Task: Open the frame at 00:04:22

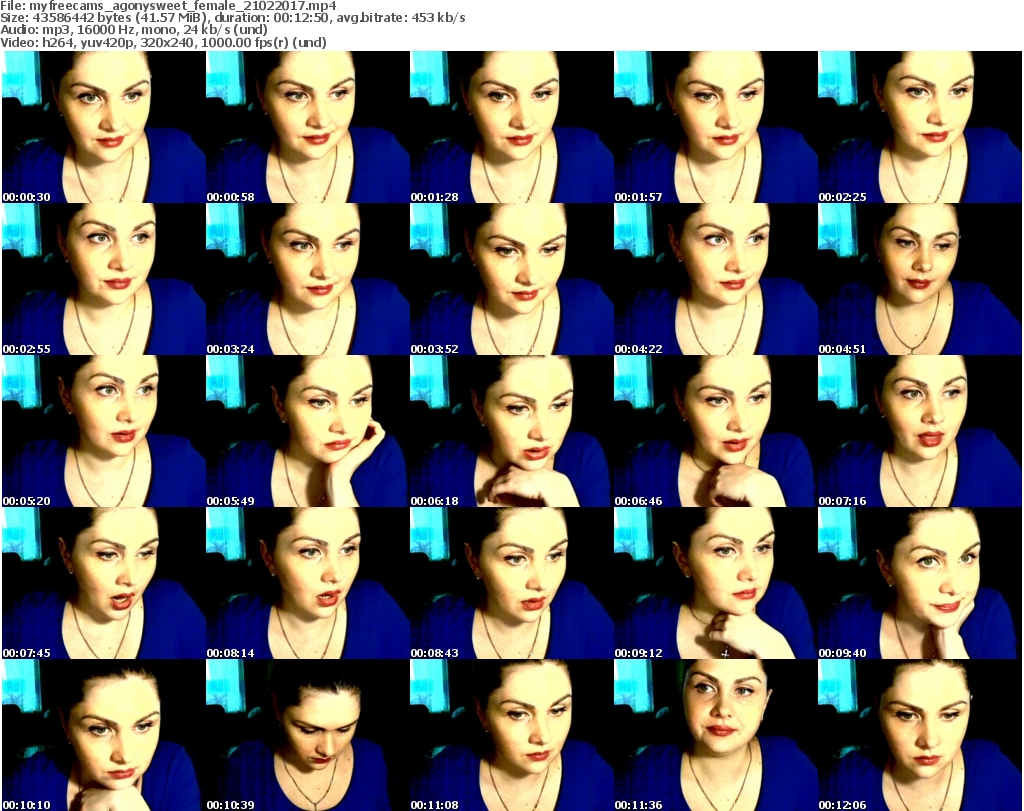Action: point(716,279)
